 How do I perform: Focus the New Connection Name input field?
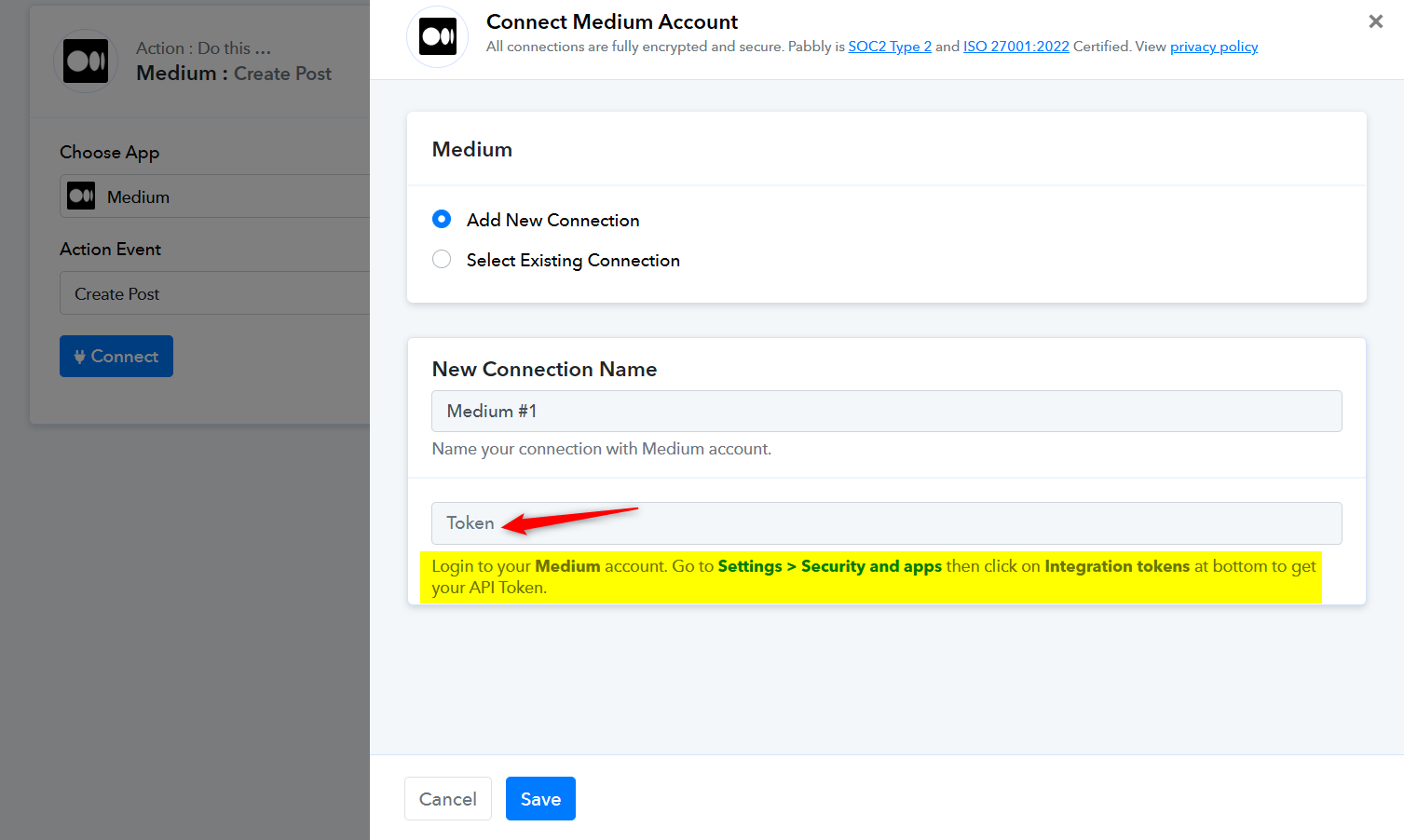885,412
